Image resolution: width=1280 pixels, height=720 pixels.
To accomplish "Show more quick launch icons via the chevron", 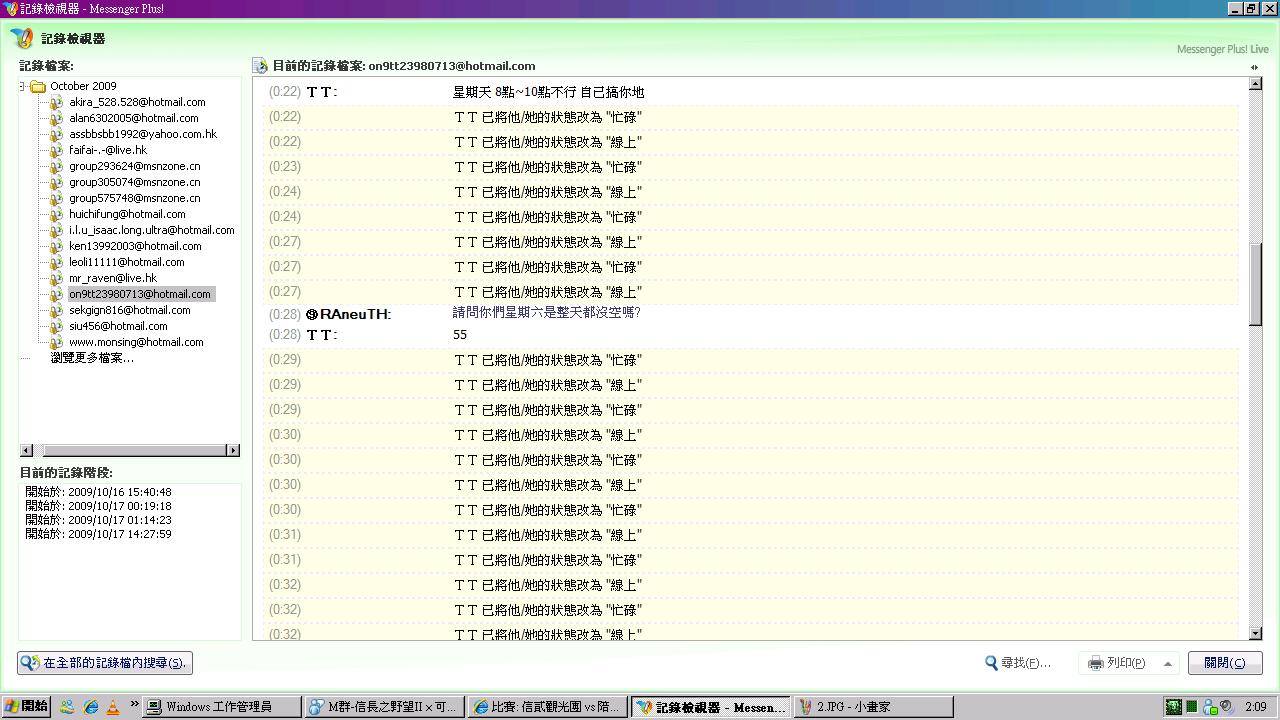I will click(x=133, y=704).
